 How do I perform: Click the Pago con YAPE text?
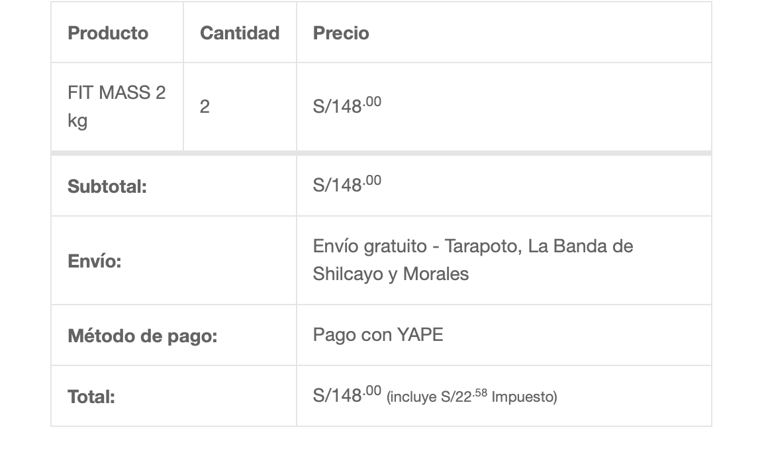[377, 335]
